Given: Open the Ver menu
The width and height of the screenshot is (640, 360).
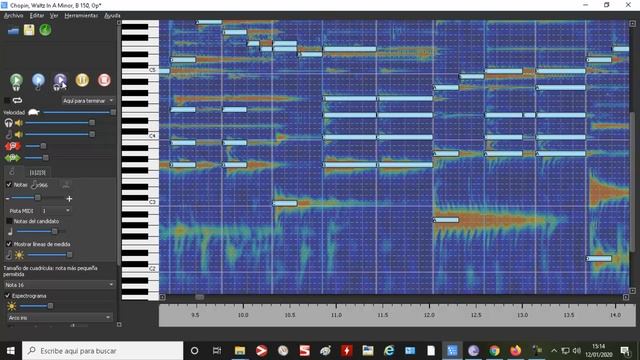Looking at the screenshot, I should pyautogui.click(x=54, y=16).
